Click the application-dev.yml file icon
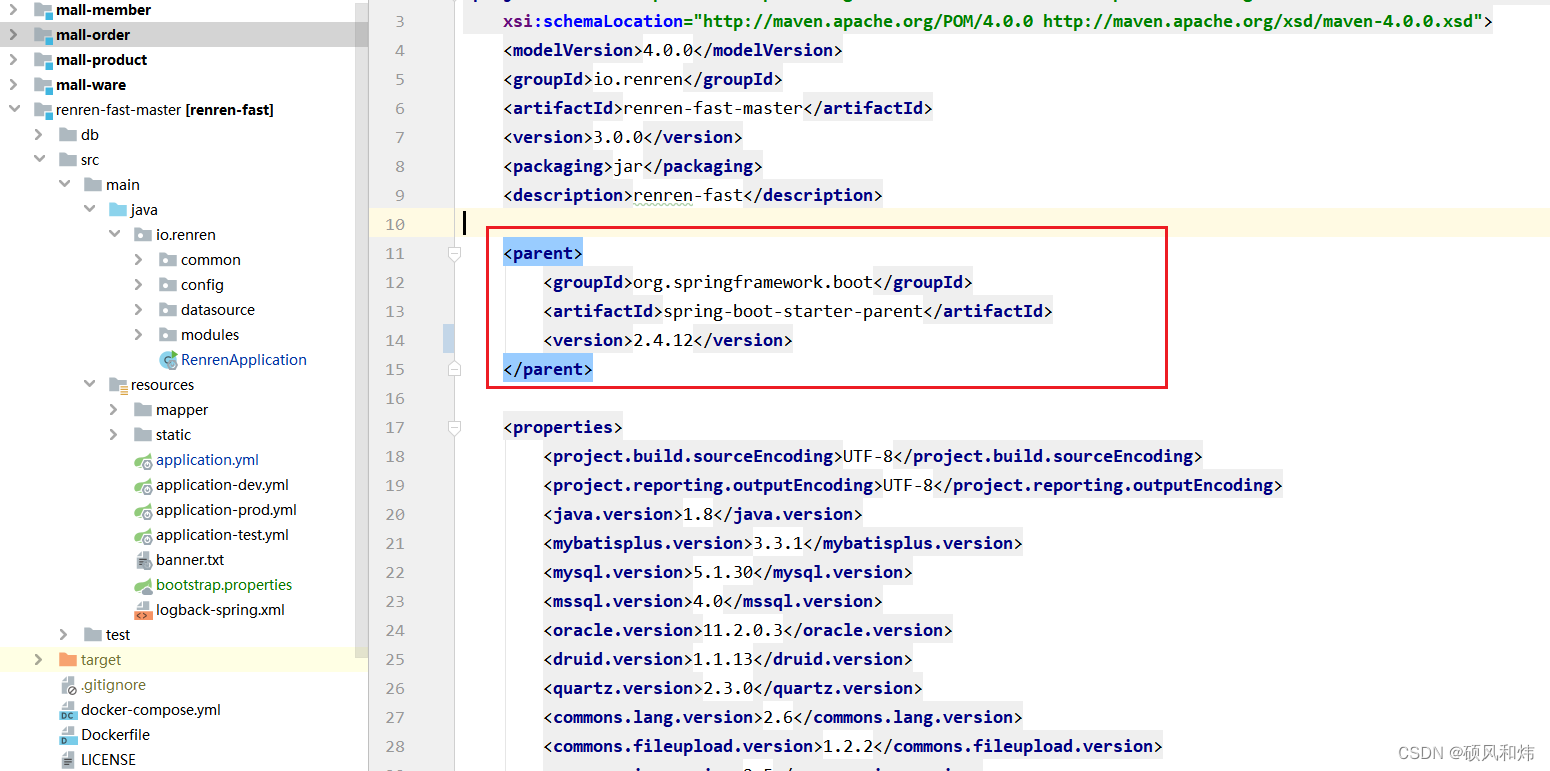 [143, 485]
